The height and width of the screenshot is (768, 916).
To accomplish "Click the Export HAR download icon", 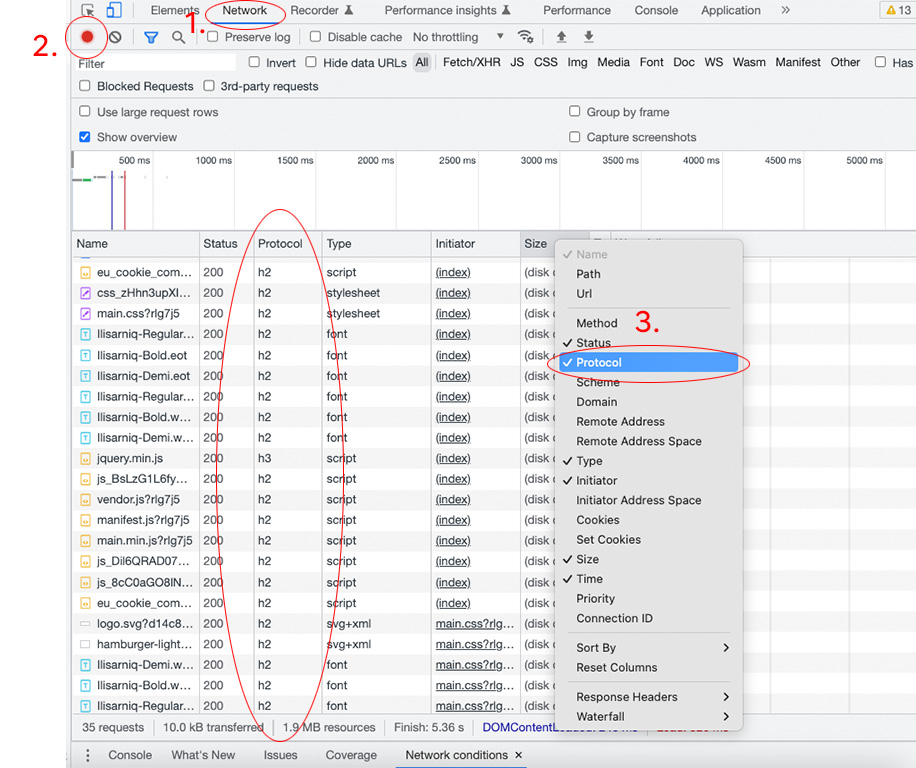I will click(589, 37).
